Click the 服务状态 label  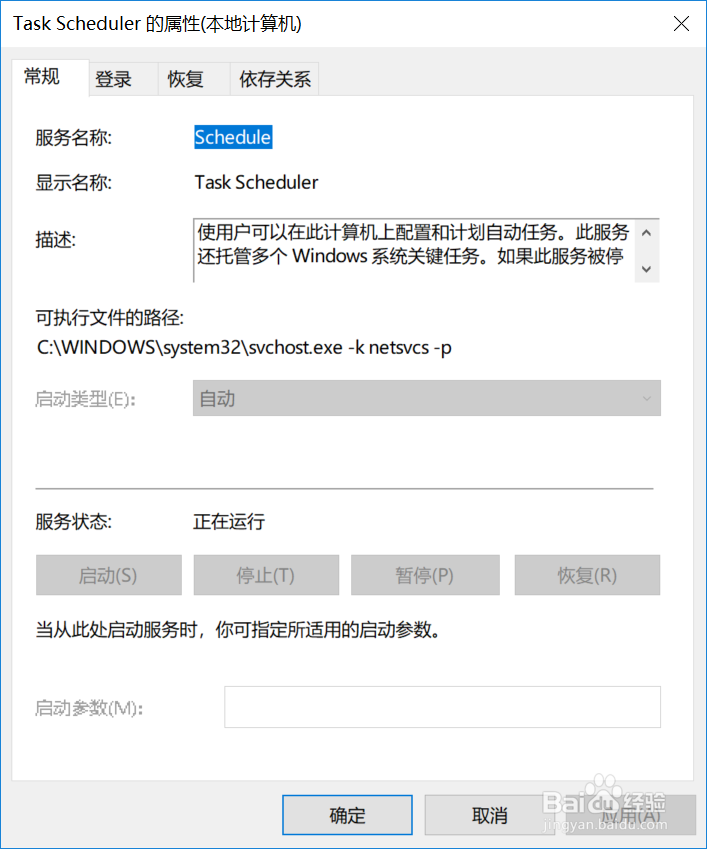tap(74, 522)
